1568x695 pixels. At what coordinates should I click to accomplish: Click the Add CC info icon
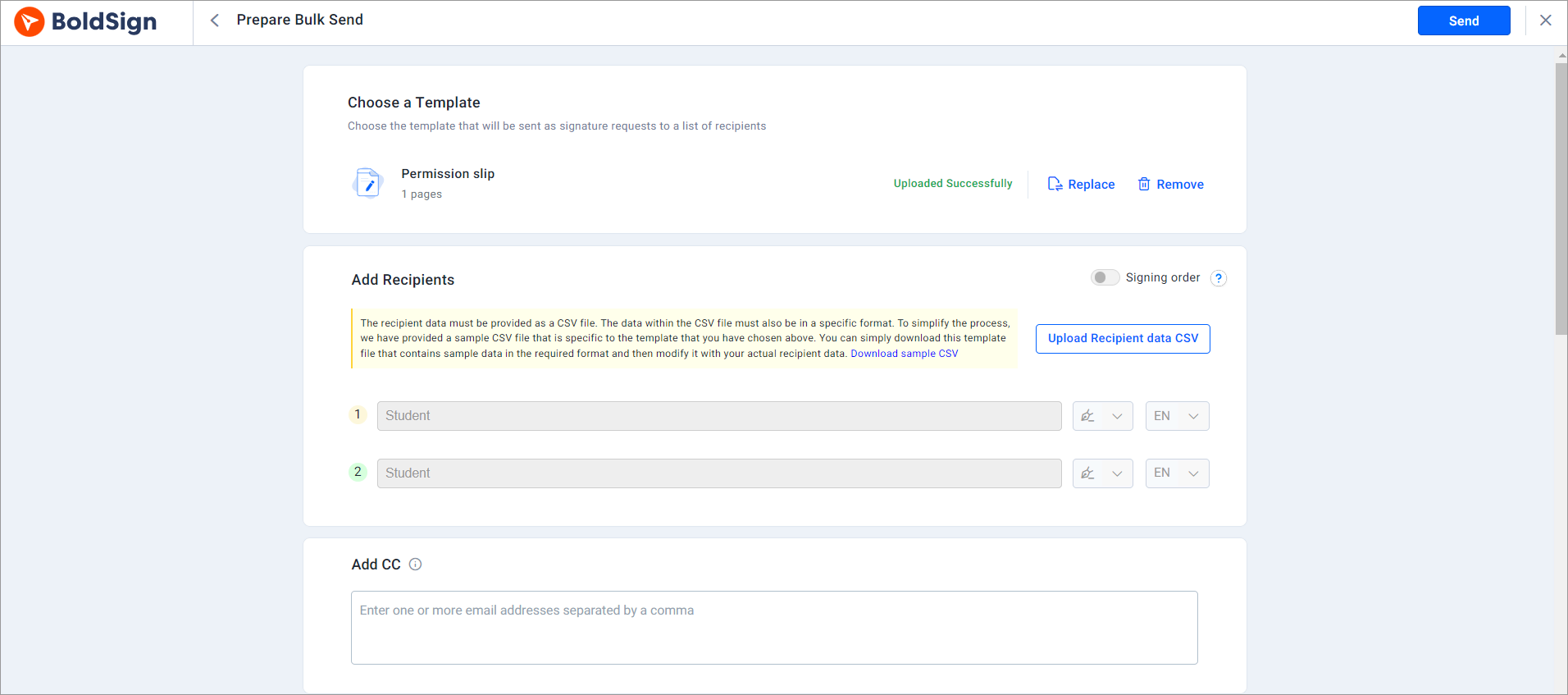[415, 564]
